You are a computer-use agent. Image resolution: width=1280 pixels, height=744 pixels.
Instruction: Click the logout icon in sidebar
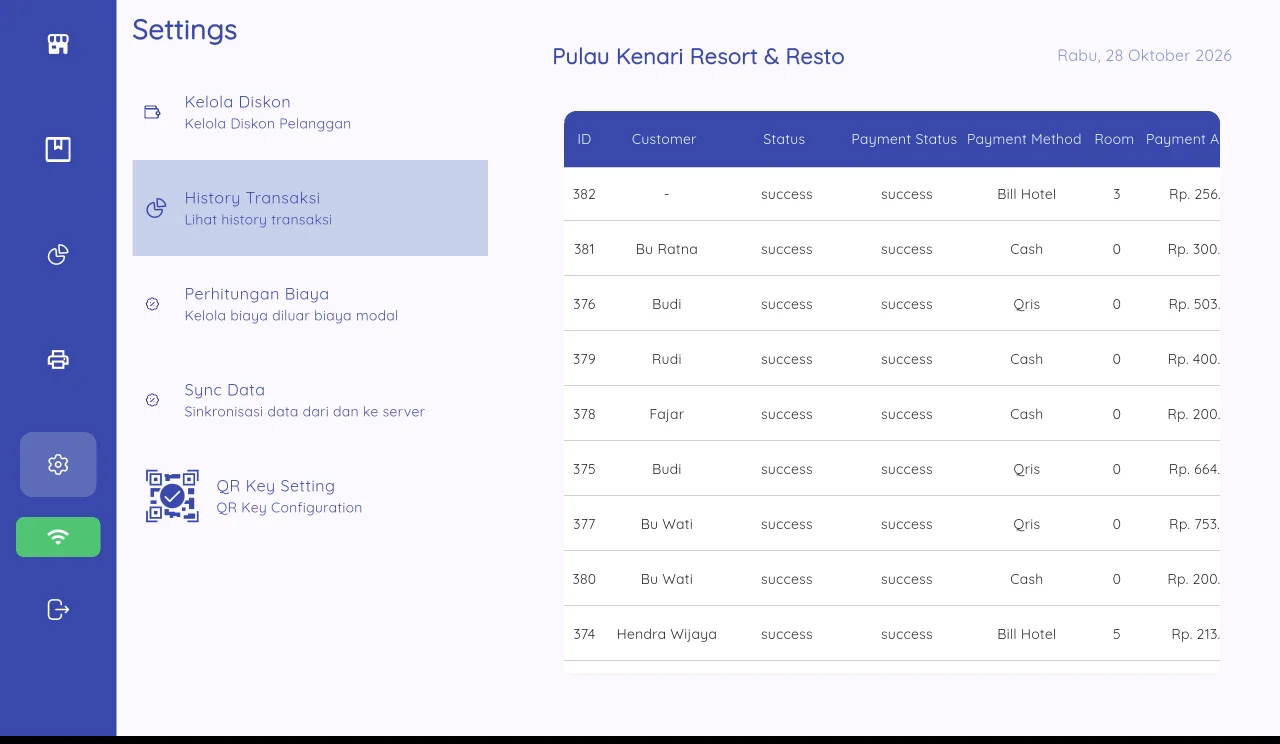tap(58, 609)
